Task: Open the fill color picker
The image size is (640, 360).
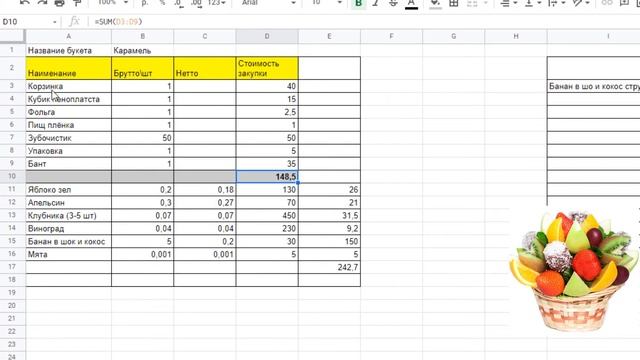Action: tap(435, 3)
